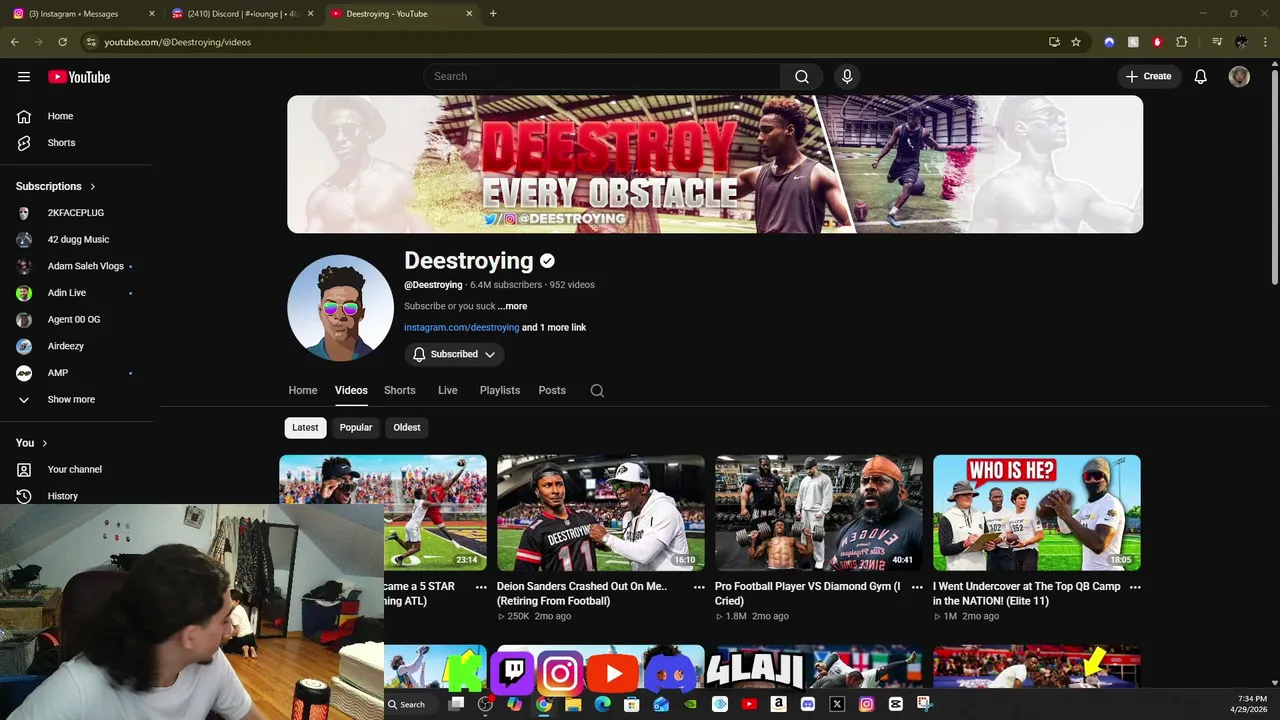This screenshot has height=720, width=1280.
Task: Open new browser tab with plus
Action: pos(493,14)
